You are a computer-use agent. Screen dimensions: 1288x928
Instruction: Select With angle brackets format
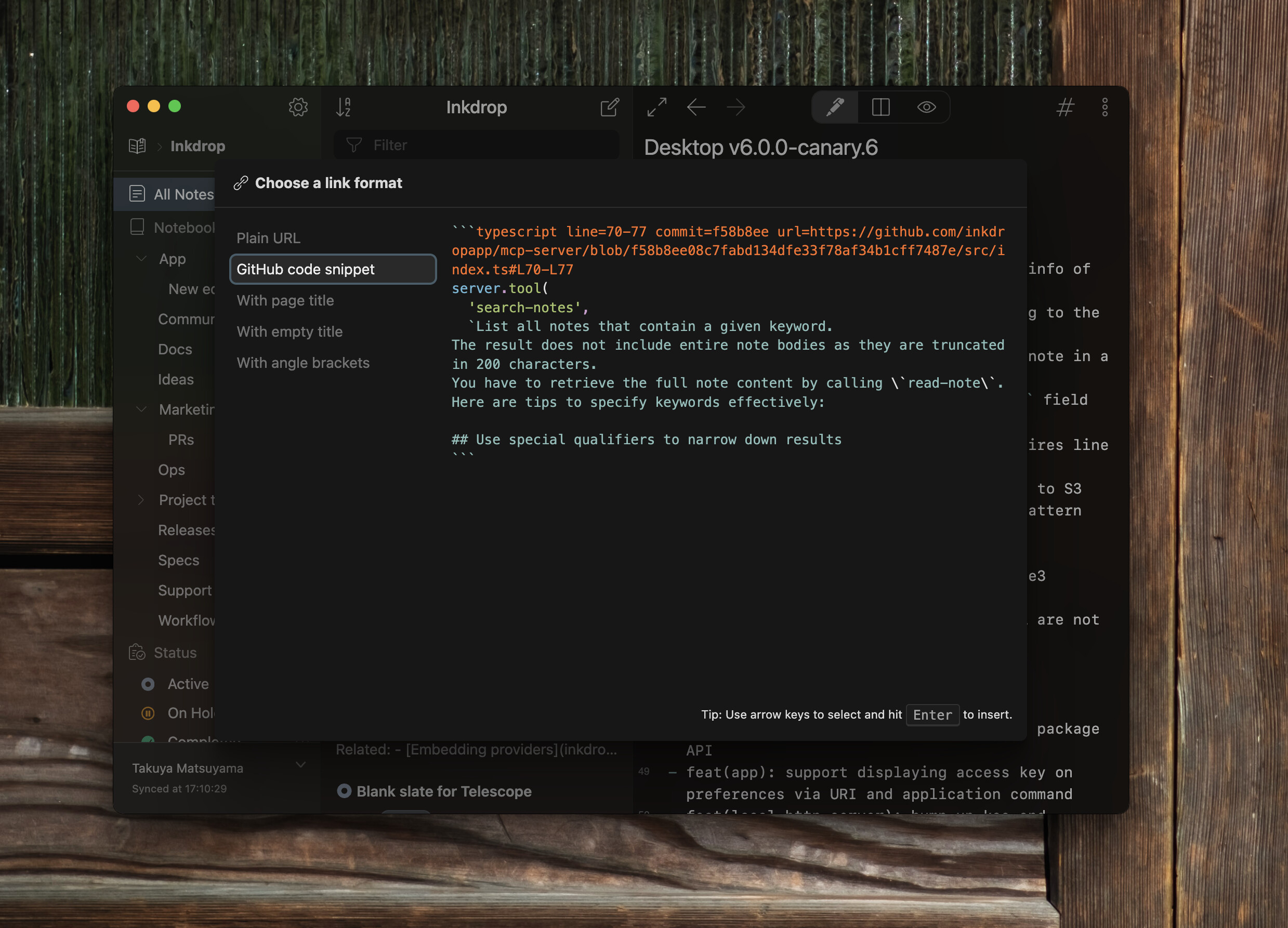click(x=303, y=363)
